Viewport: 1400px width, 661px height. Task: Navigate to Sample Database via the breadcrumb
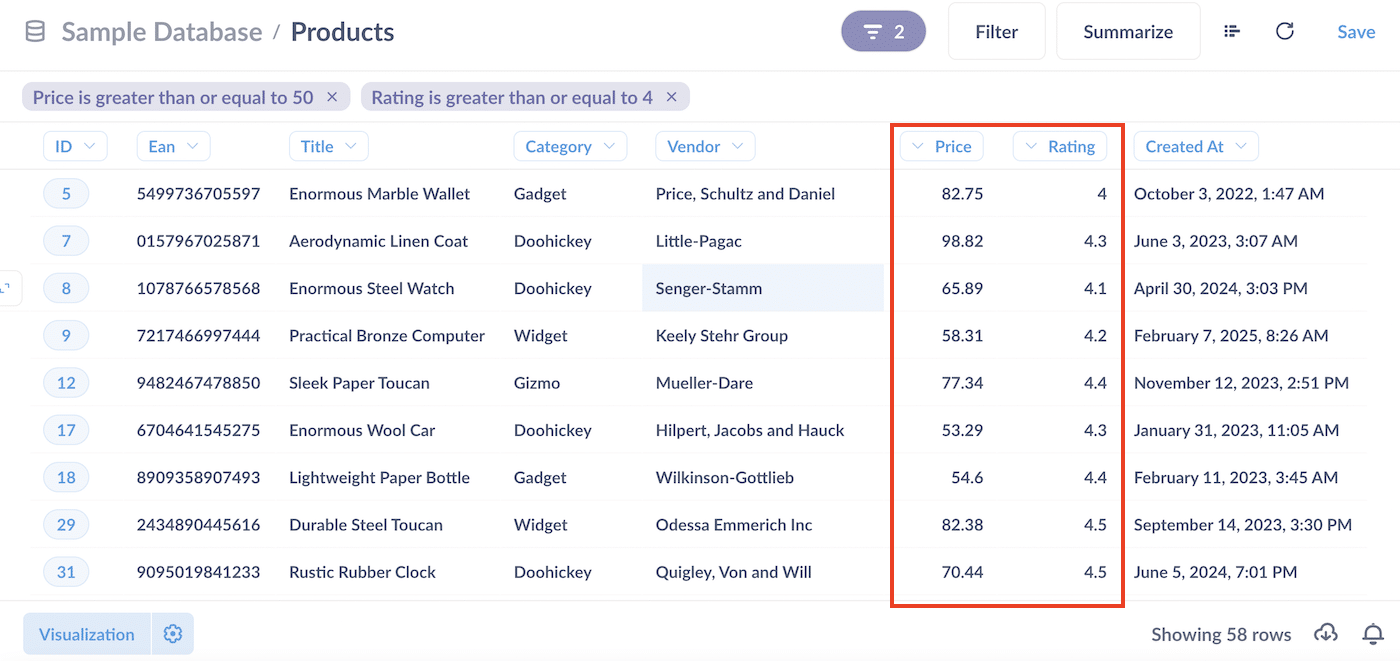coord(162,31)
